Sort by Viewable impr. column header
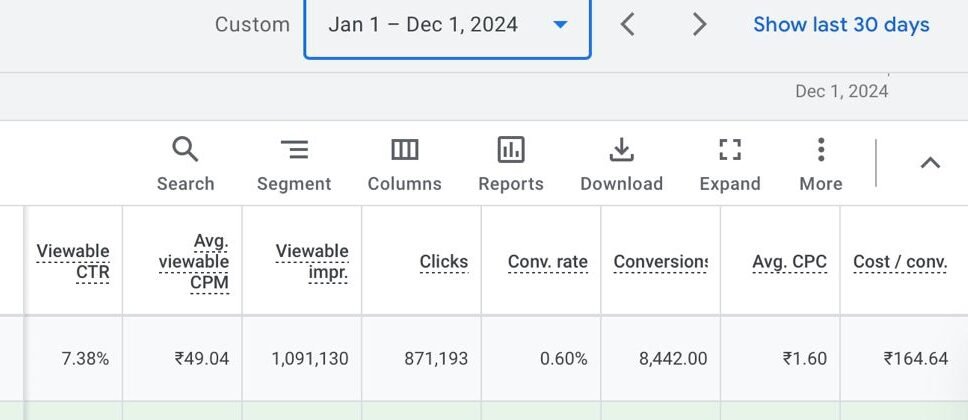 312,261
